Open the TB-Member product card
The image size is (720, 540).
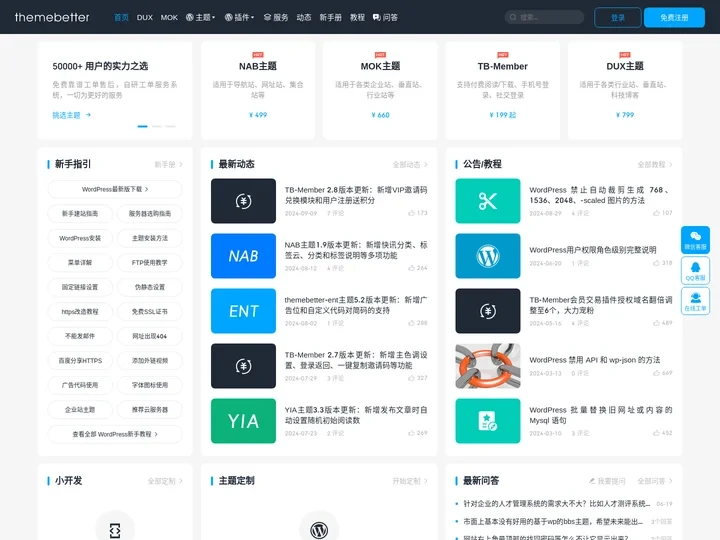click(502, 90)
